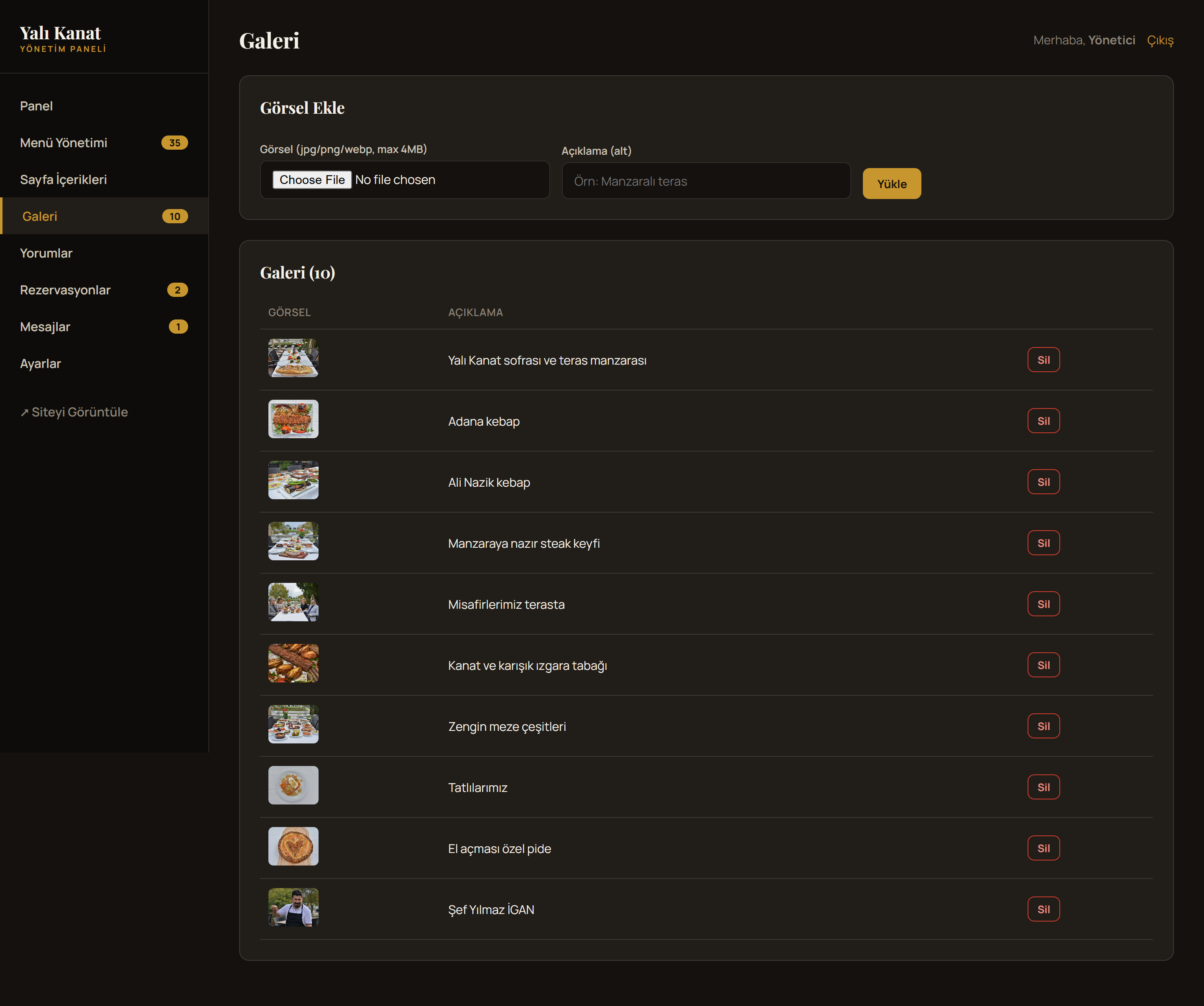
Task: Open the Ali Nazik kebap thumbnail
Action: (293, 480)
